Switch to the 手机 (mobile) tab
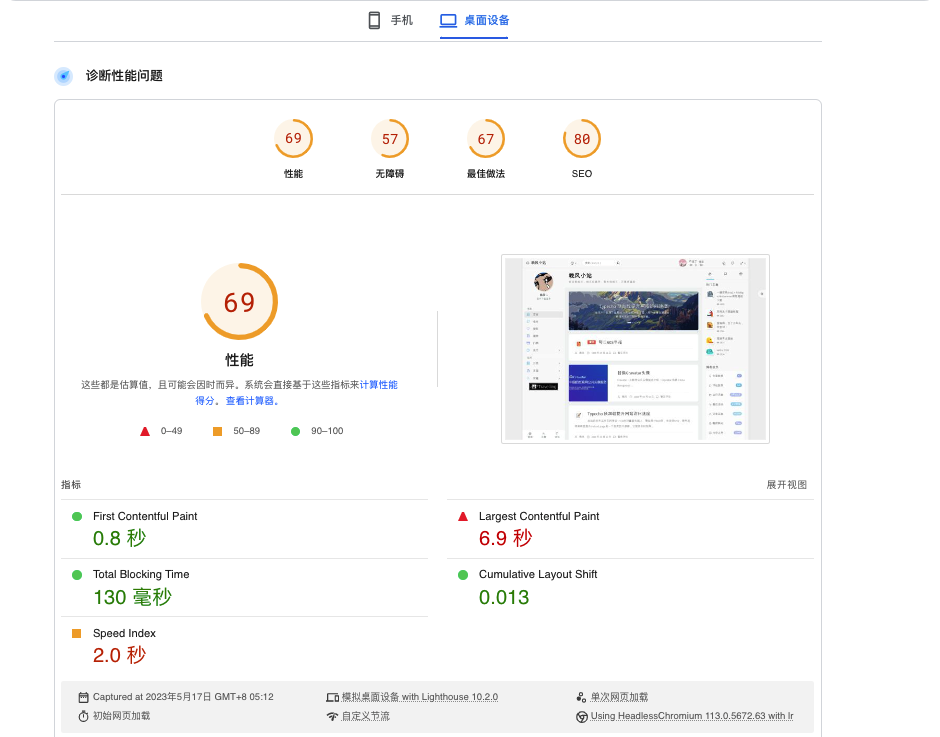 pyautogui.click(x=390, y=20)
